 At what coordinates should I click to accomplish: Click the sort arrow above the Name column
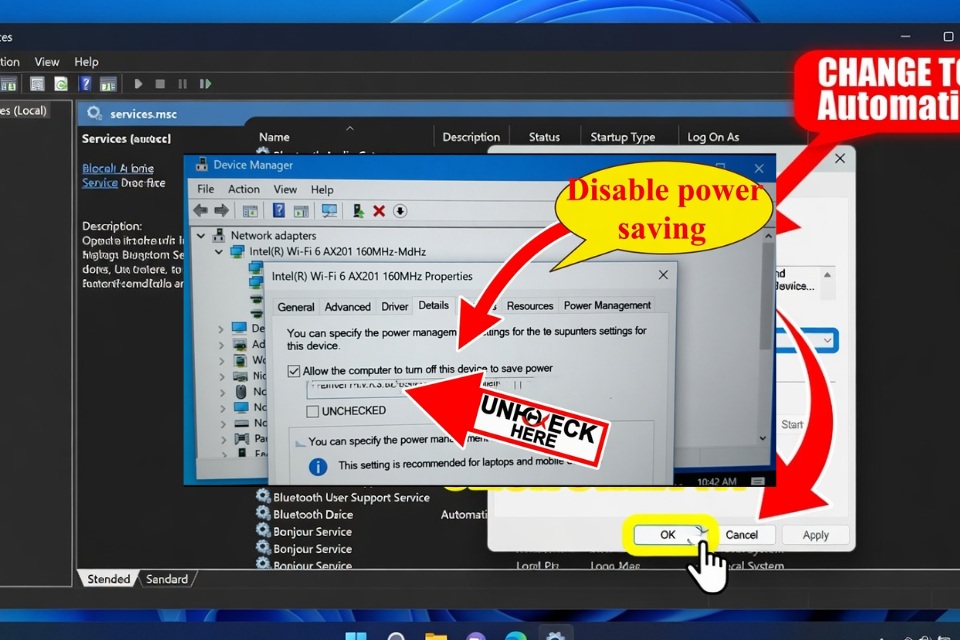[350, 128]
